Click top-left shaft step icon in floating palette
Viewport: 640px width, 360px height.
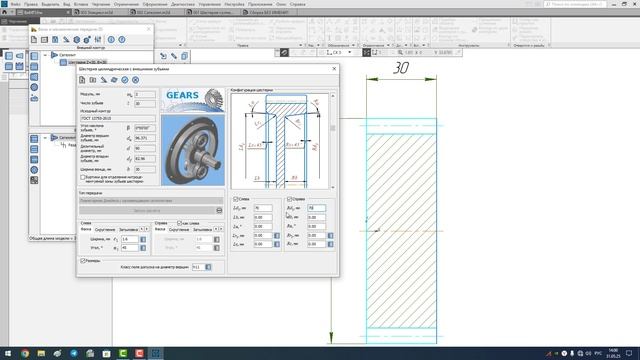9,56
